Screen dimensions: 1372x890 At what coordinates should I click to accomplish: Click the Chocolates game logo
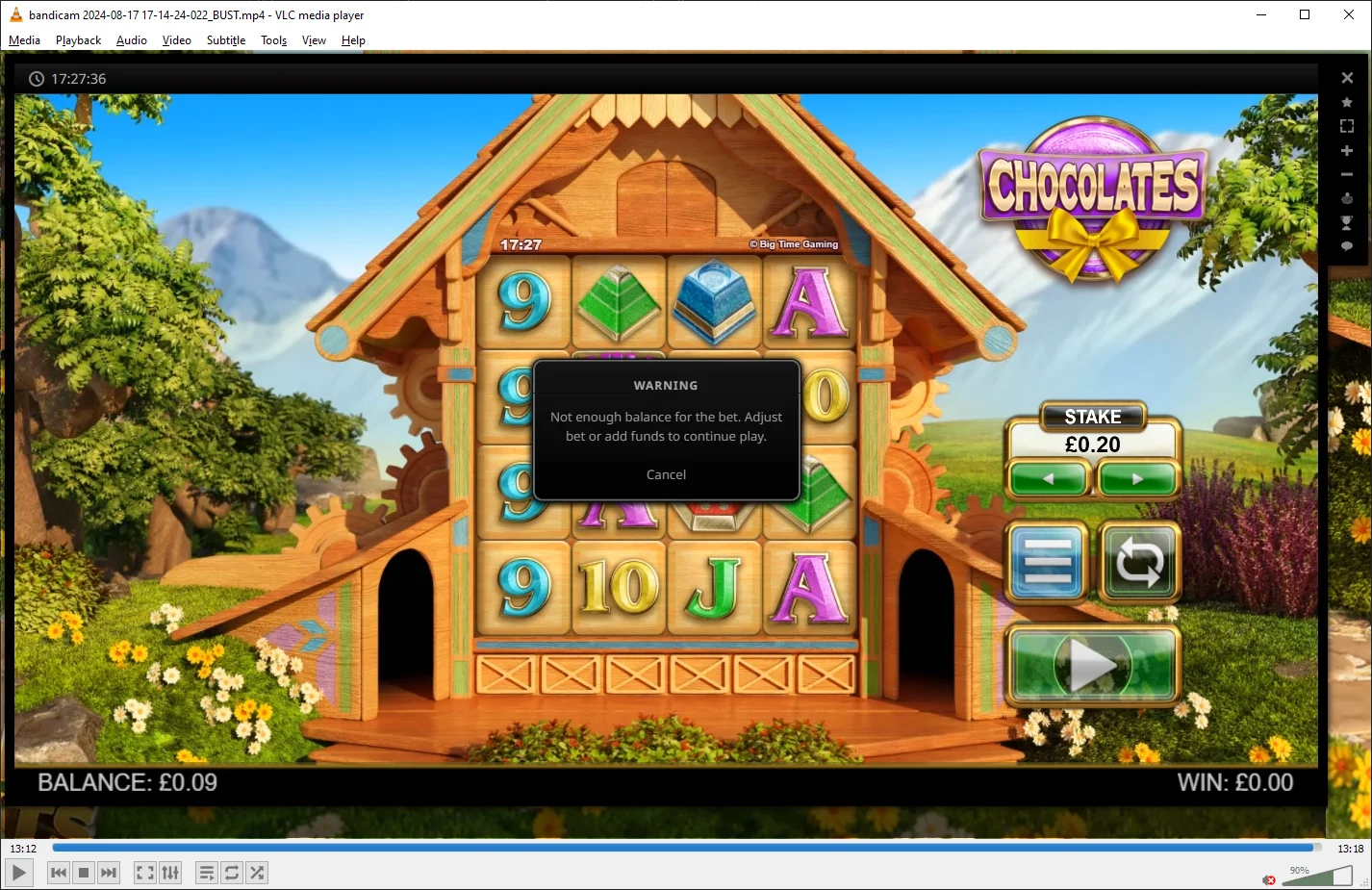click(1094, 199)
